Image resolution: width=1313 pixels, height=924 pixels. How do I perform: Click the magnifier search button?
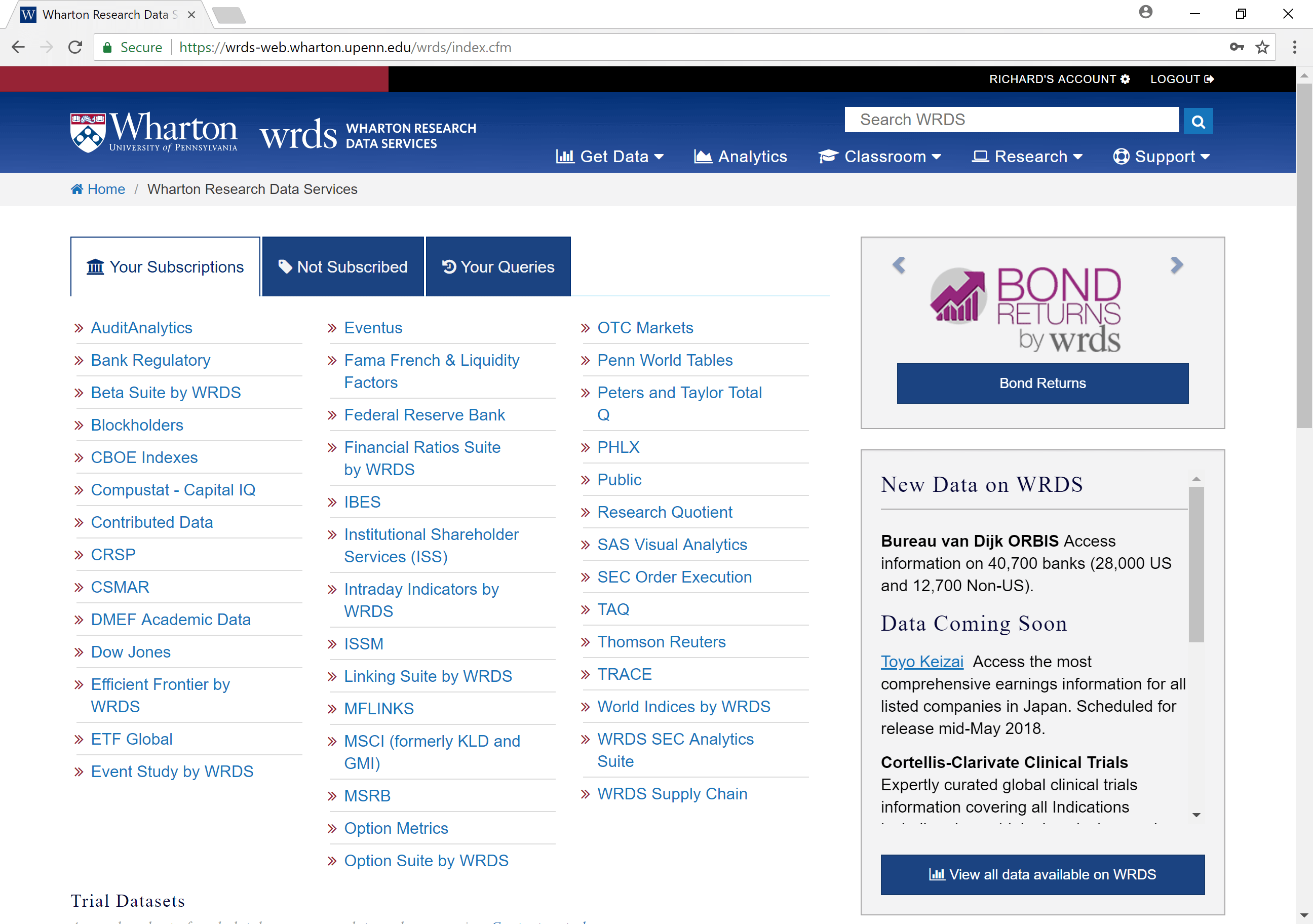pyautogui.click(x=1198, y=121)
